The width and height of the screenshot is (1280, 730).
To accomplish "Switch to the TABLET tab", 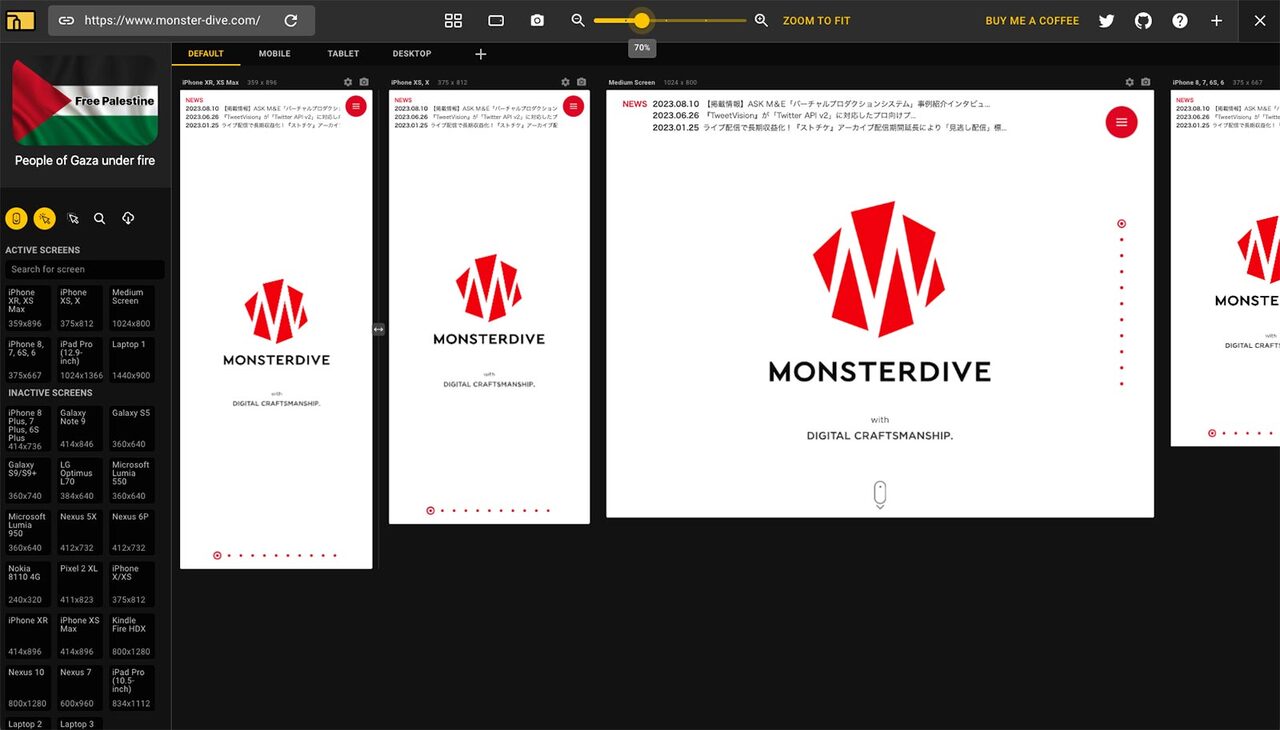I will click(x=343, y=54).
